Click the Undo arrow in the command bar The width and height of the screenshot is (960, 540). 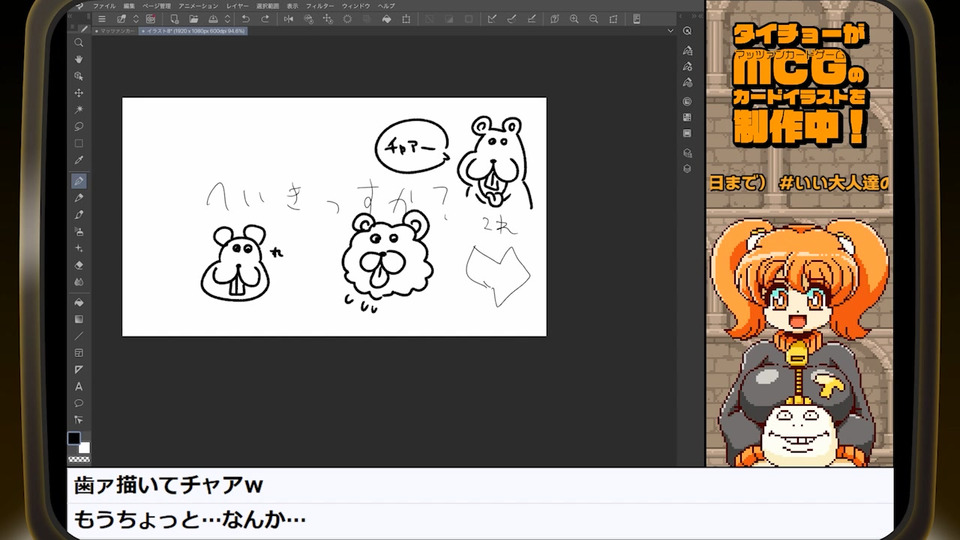tap(248, 18)
